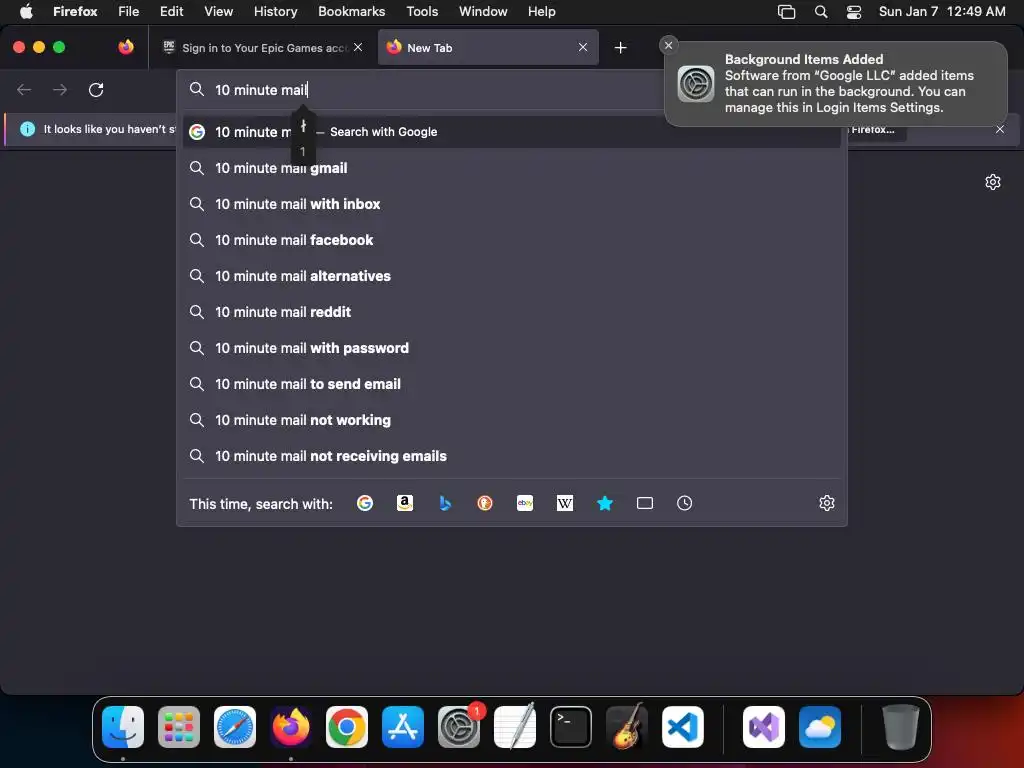This screenshot has width=1024, height=768.
Task: Select suggestion '10 minute mail to send email'
Action: [511, 384]
